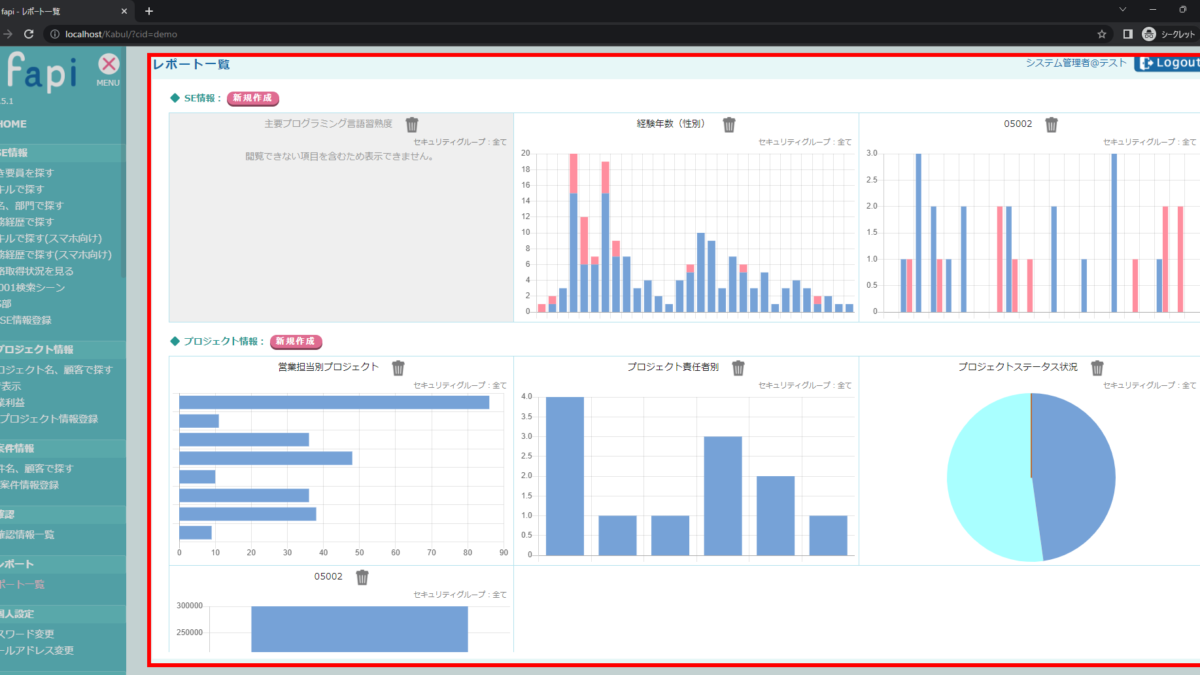Image resolution: width=1200 pixels, height=675 pixels.
Task: Open the browser side panel icon
Action: point(1127,34)
